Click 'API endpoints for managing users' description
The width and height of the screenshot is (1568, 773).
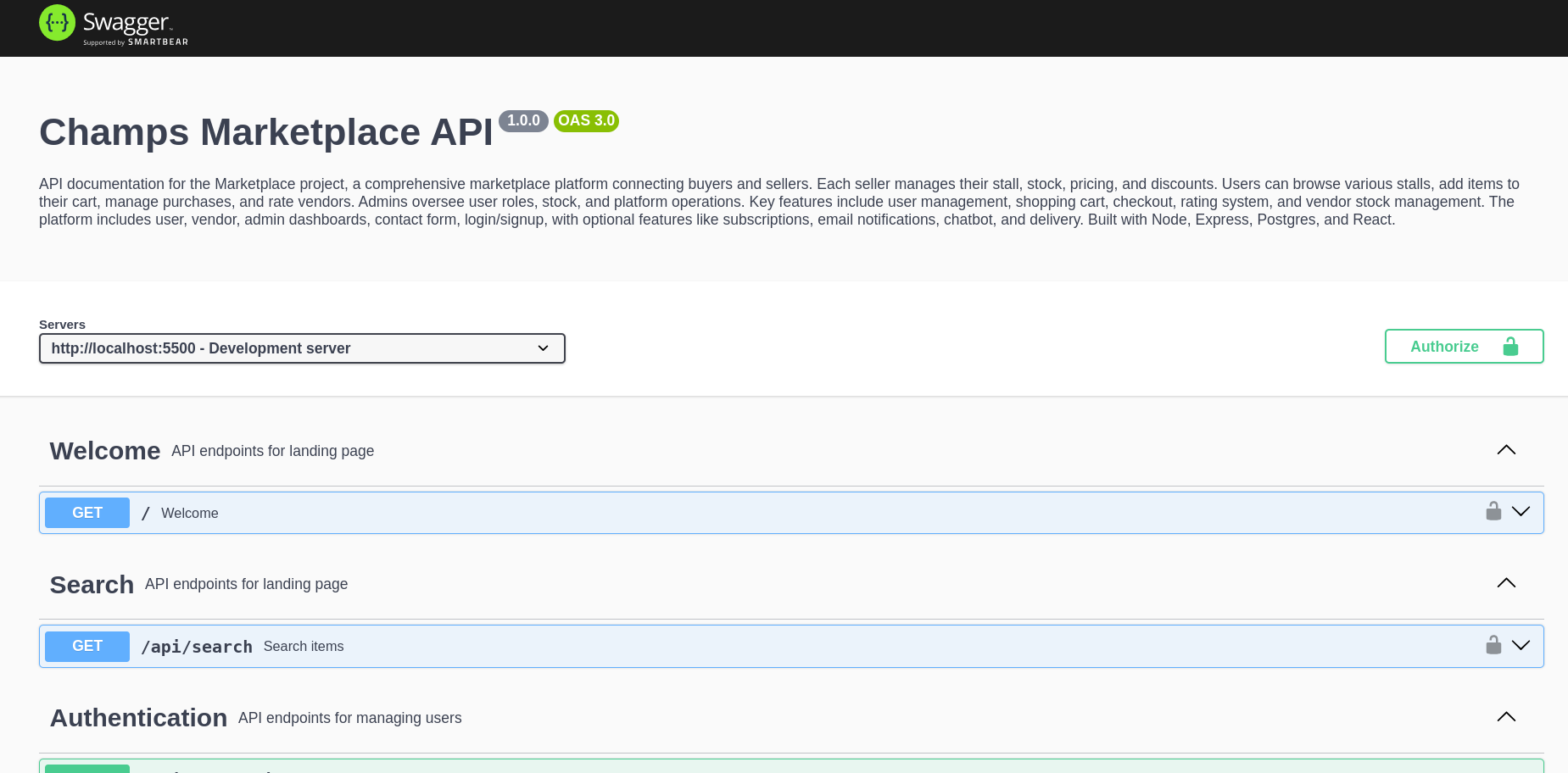point(350,718)
